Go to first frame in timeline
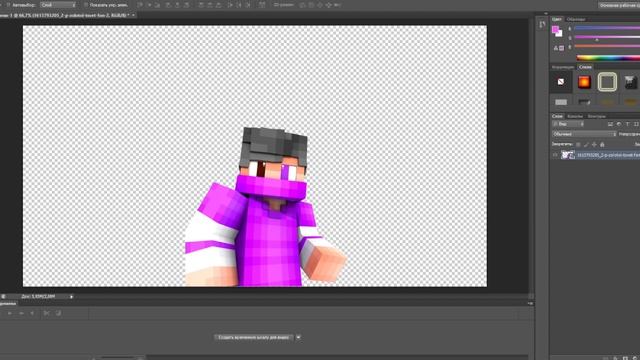The image size is (640, 360). click(9, 313)
